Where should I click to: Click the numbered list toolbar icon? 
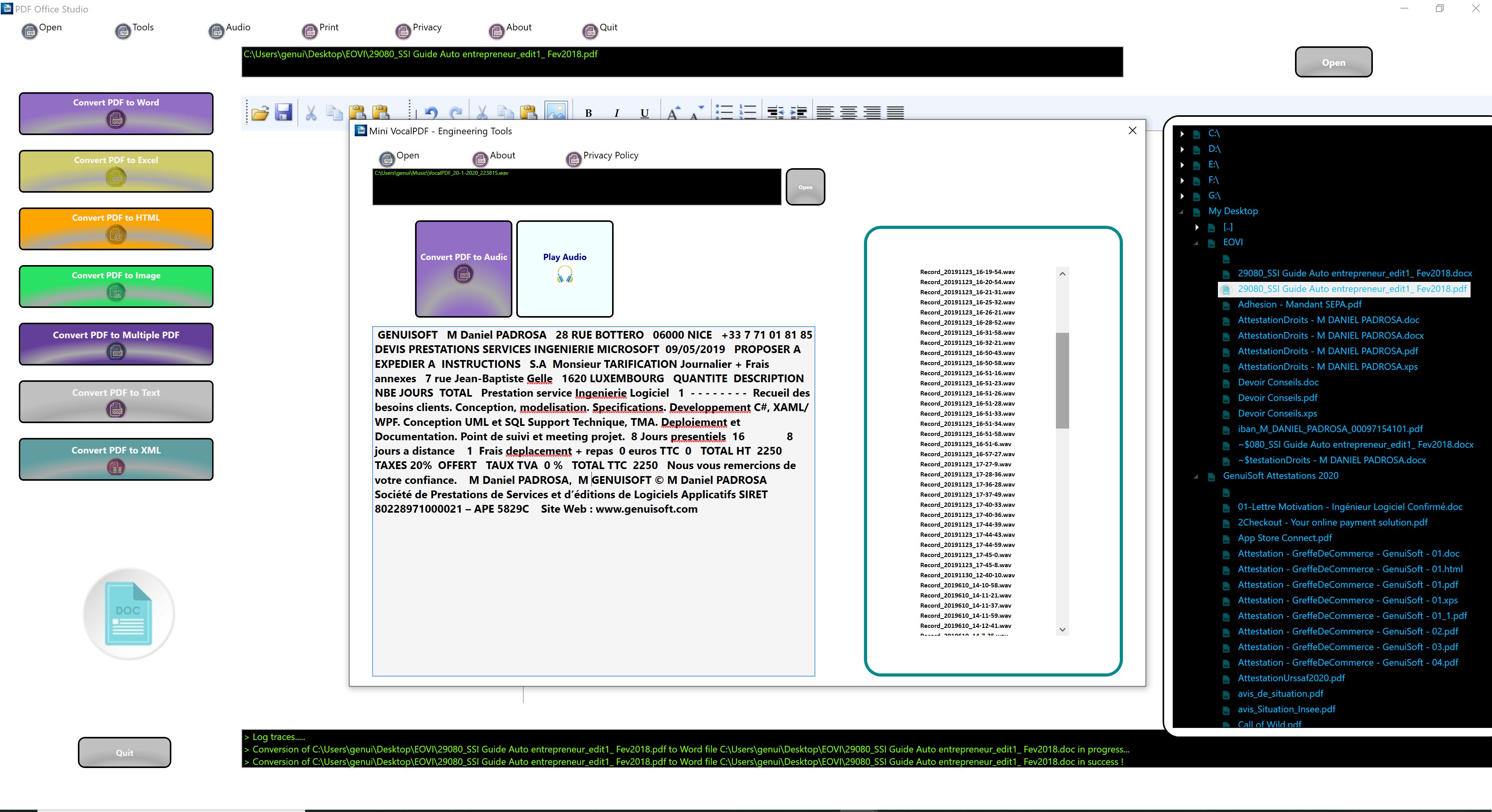pos(748,112)
